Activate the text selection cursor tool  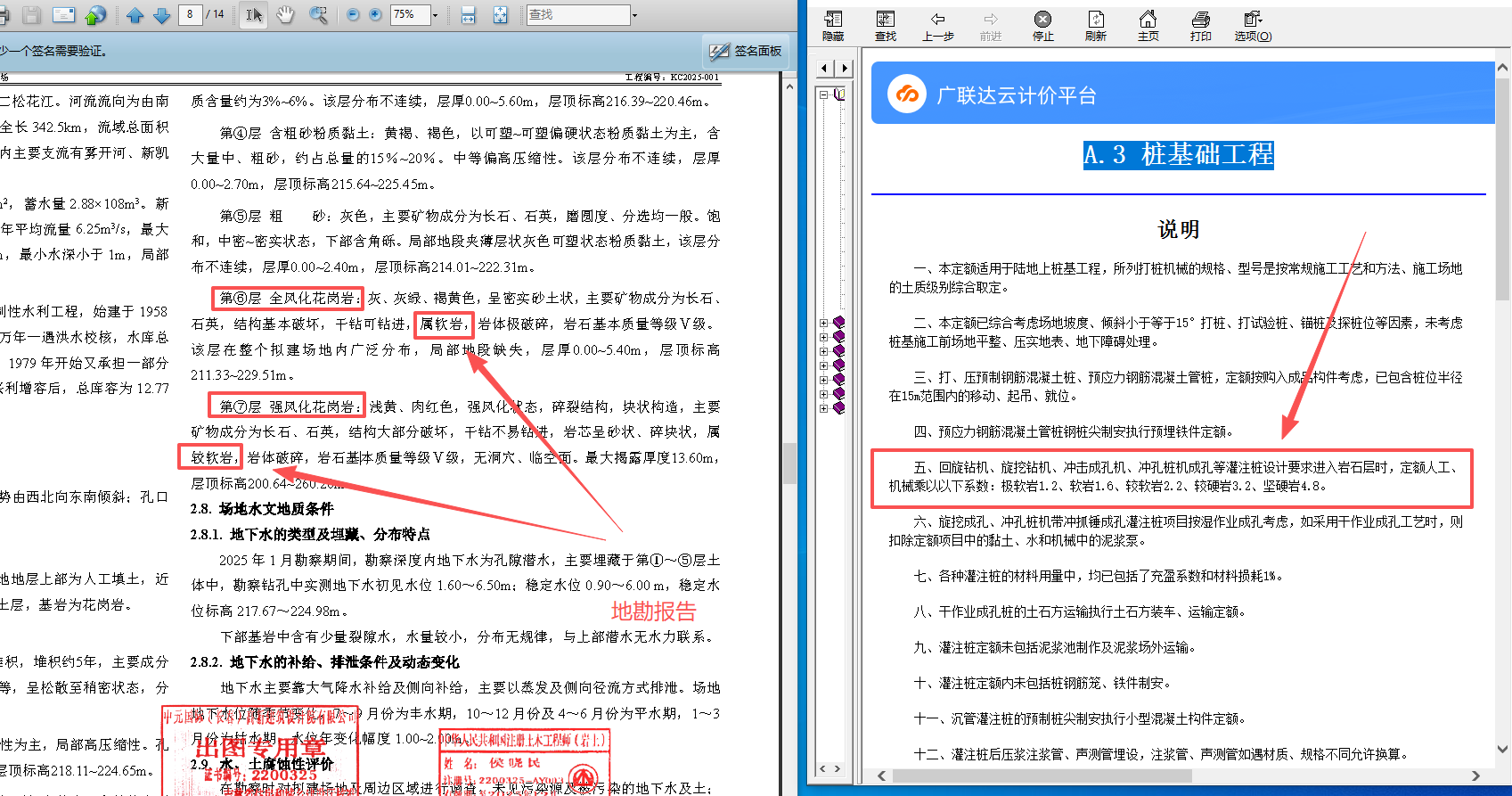[x=254, y=15]
